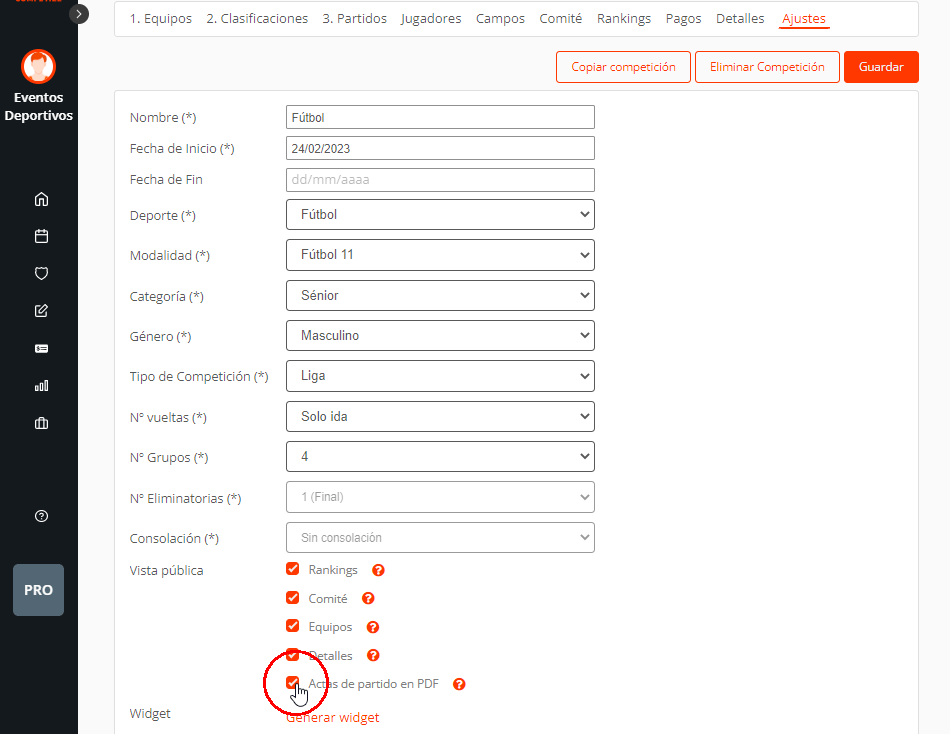Click the Fecha de Fin date field
The image size is (950, 734).
coord(440,179)
